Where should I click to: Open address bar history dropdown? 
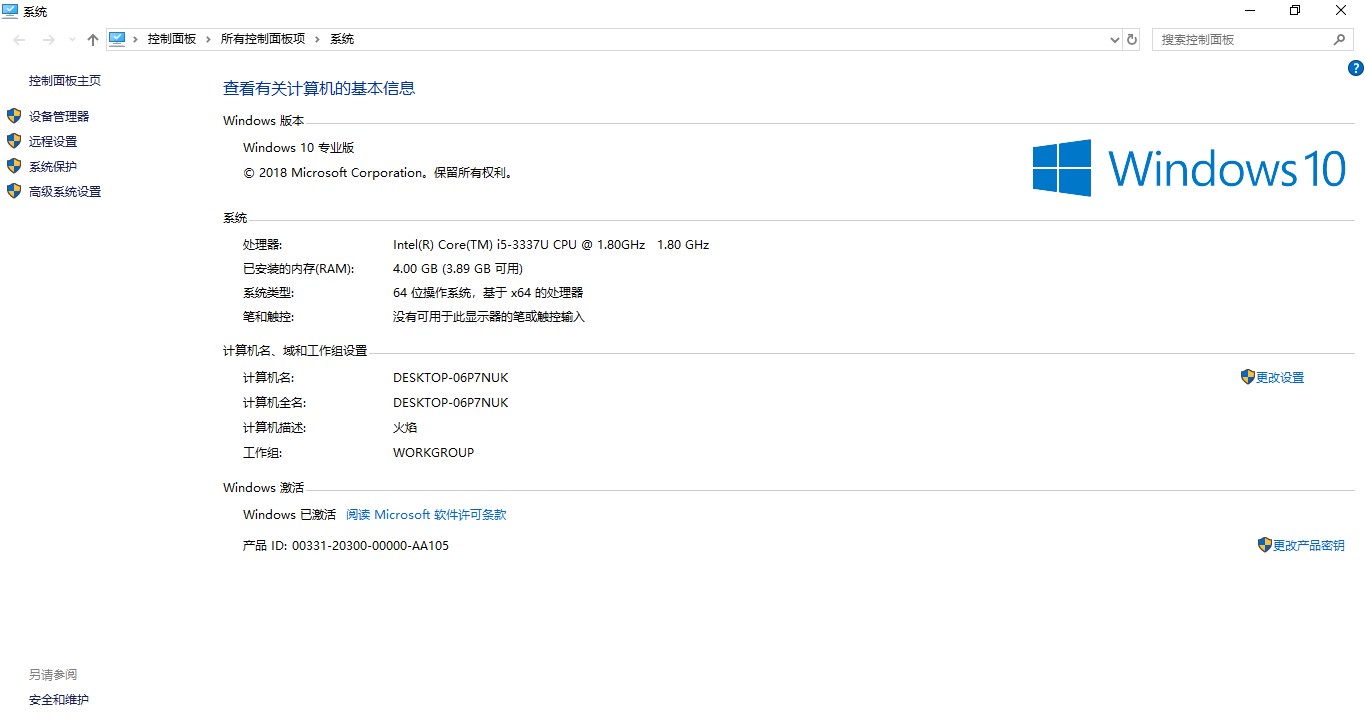1115,40
